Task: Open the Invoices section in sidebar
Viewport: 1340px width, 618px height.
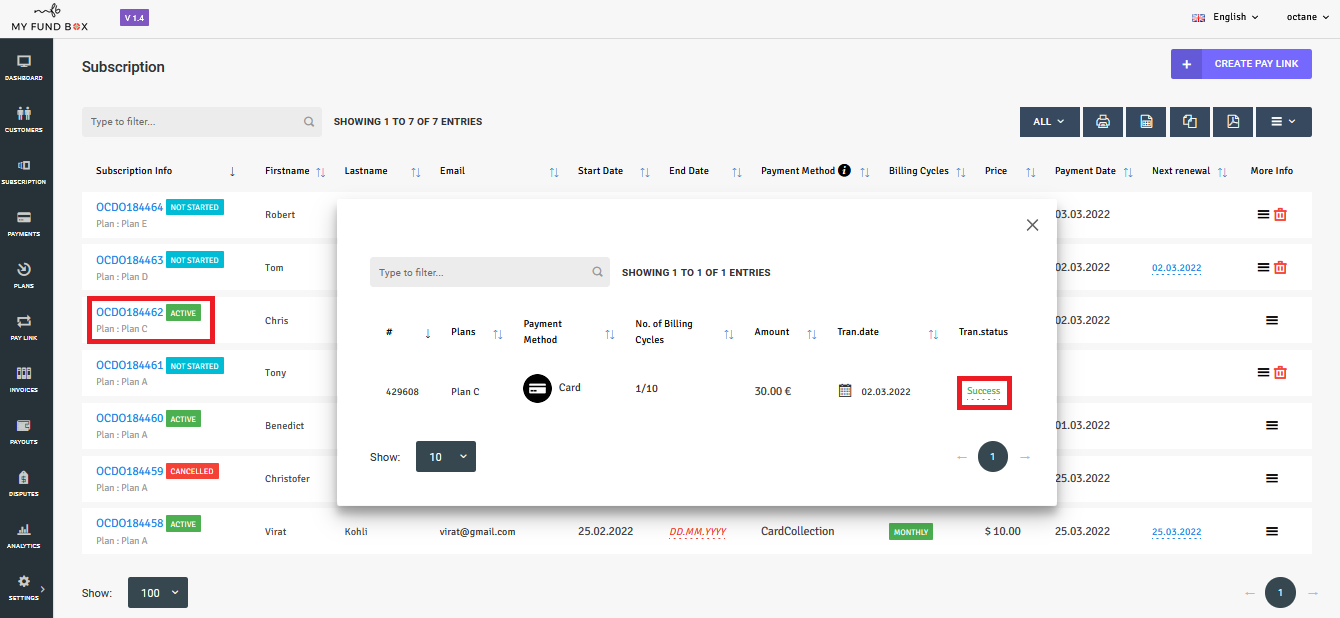Action: [x=24, y=379]
